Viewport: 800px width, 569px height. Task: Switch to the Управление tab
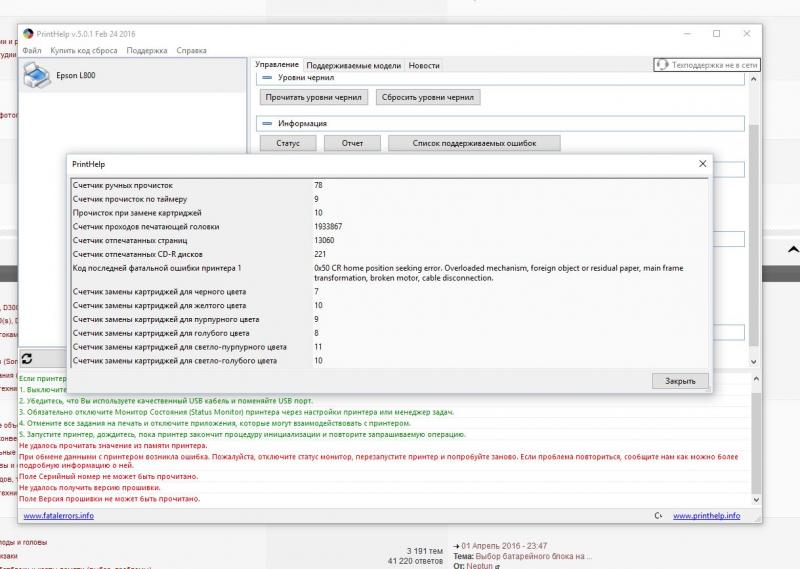[x=277, y=65]
